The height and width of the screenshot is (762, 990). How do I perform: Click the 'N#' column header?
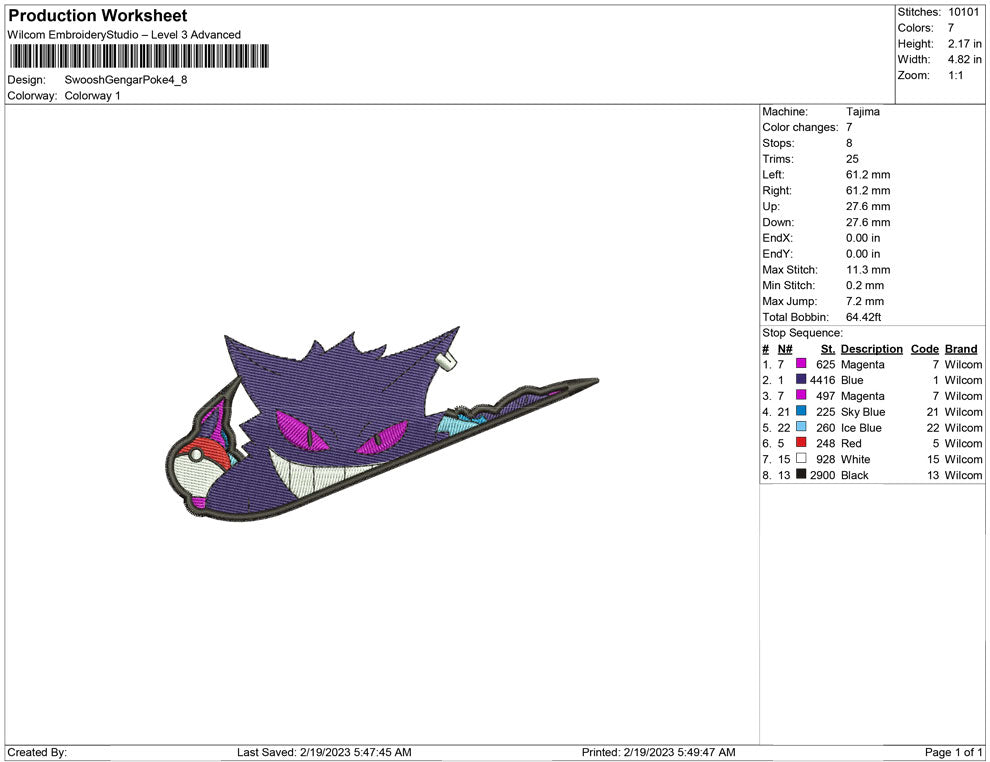[x=785, y=348]
